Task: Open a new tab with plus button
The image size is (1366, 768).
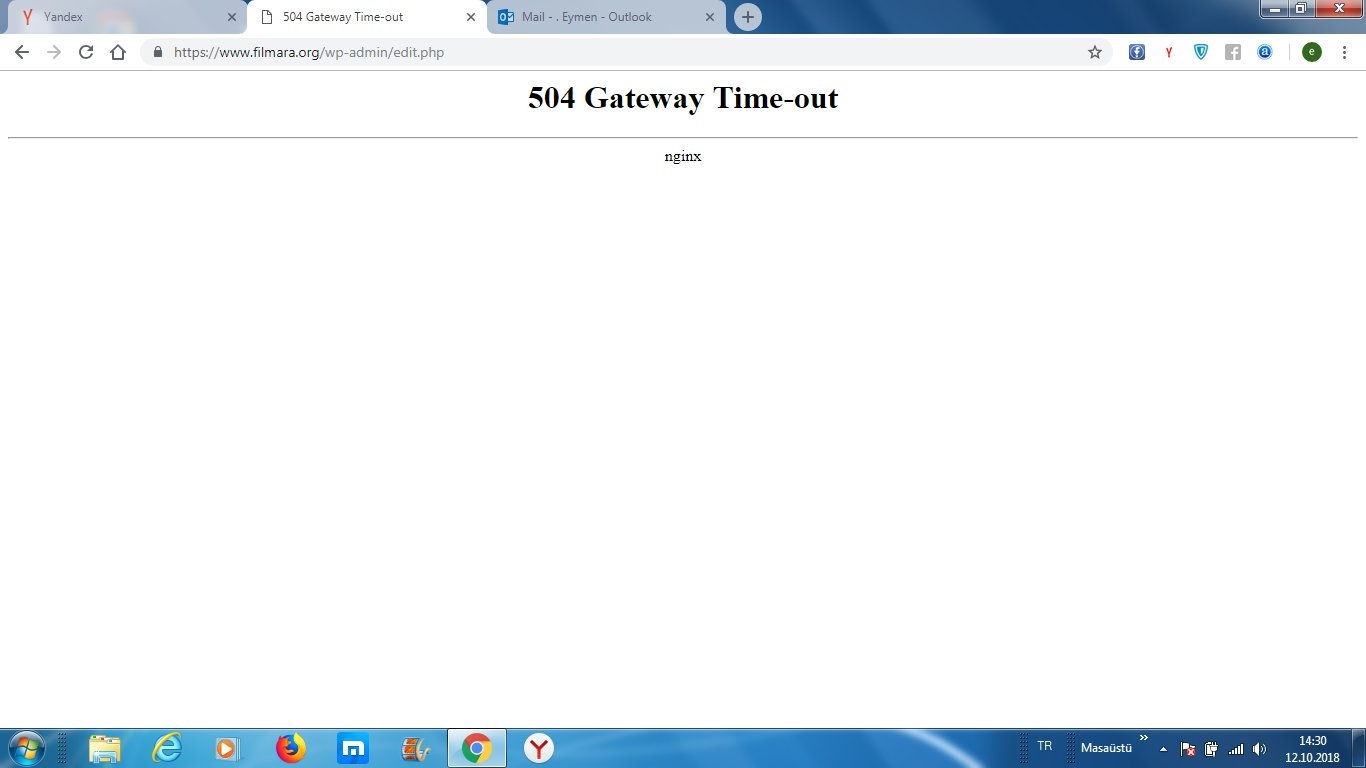Action: point(748,17)
